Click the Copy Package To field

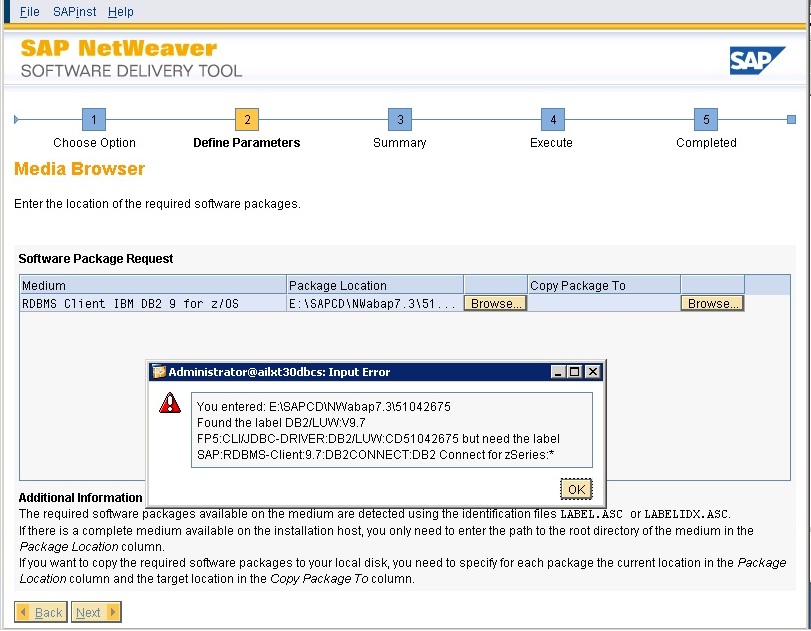point(604,304)
